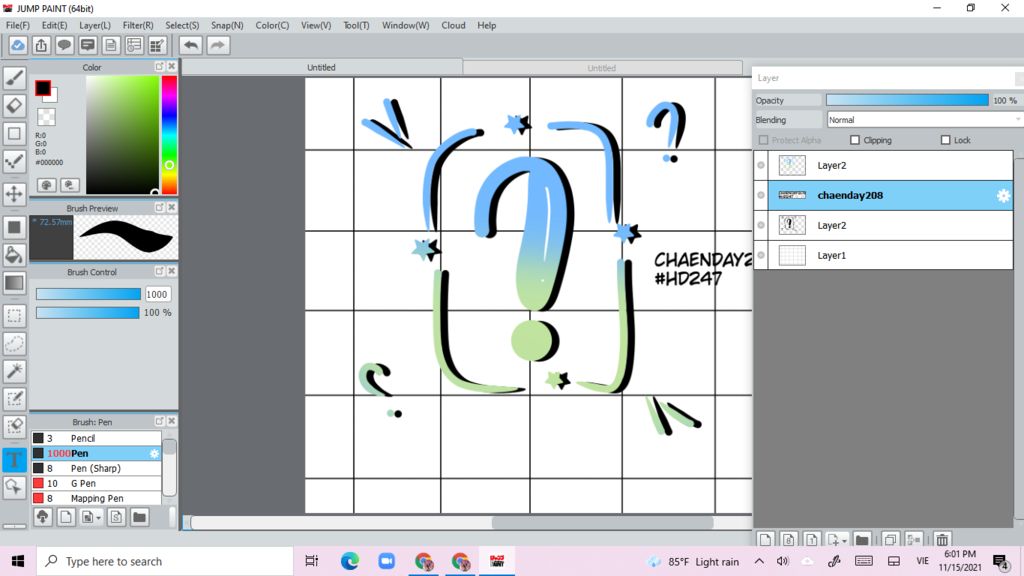Open the color palette icon in Color panel
The height and width of the screenshot is (576, 1024).
point(46,185)
